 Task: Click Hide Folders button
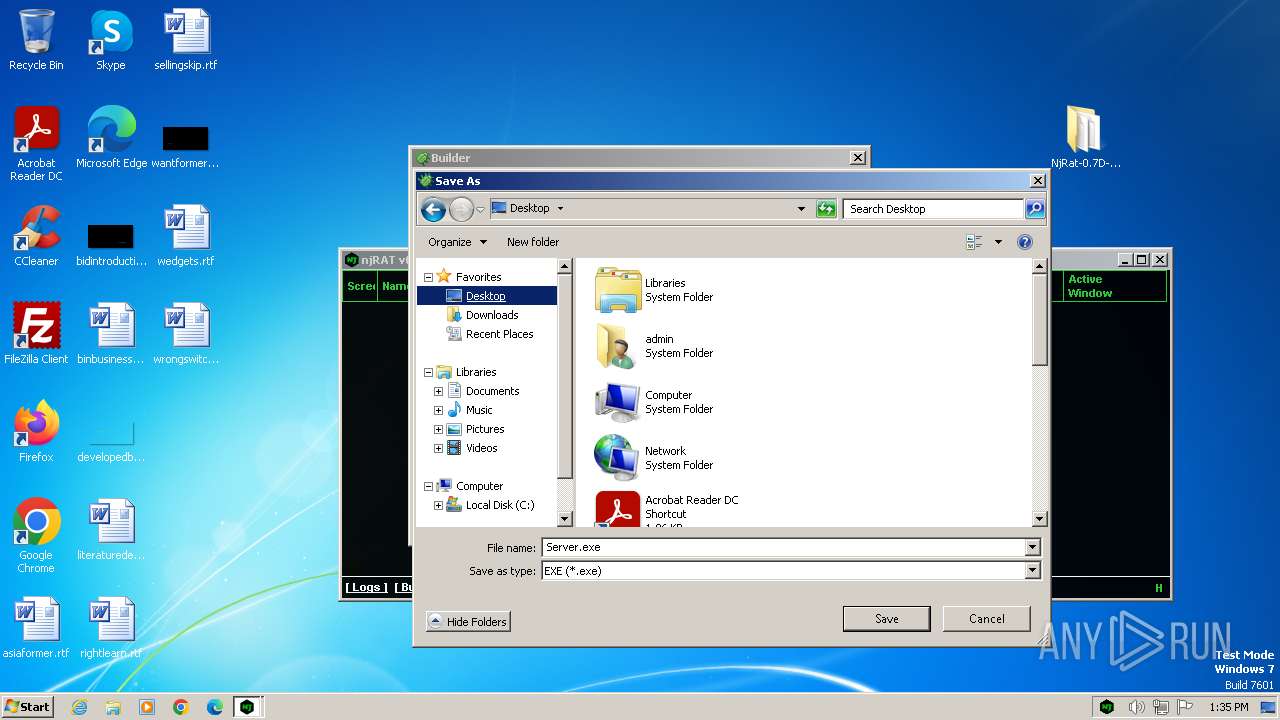tap(467, 622)
